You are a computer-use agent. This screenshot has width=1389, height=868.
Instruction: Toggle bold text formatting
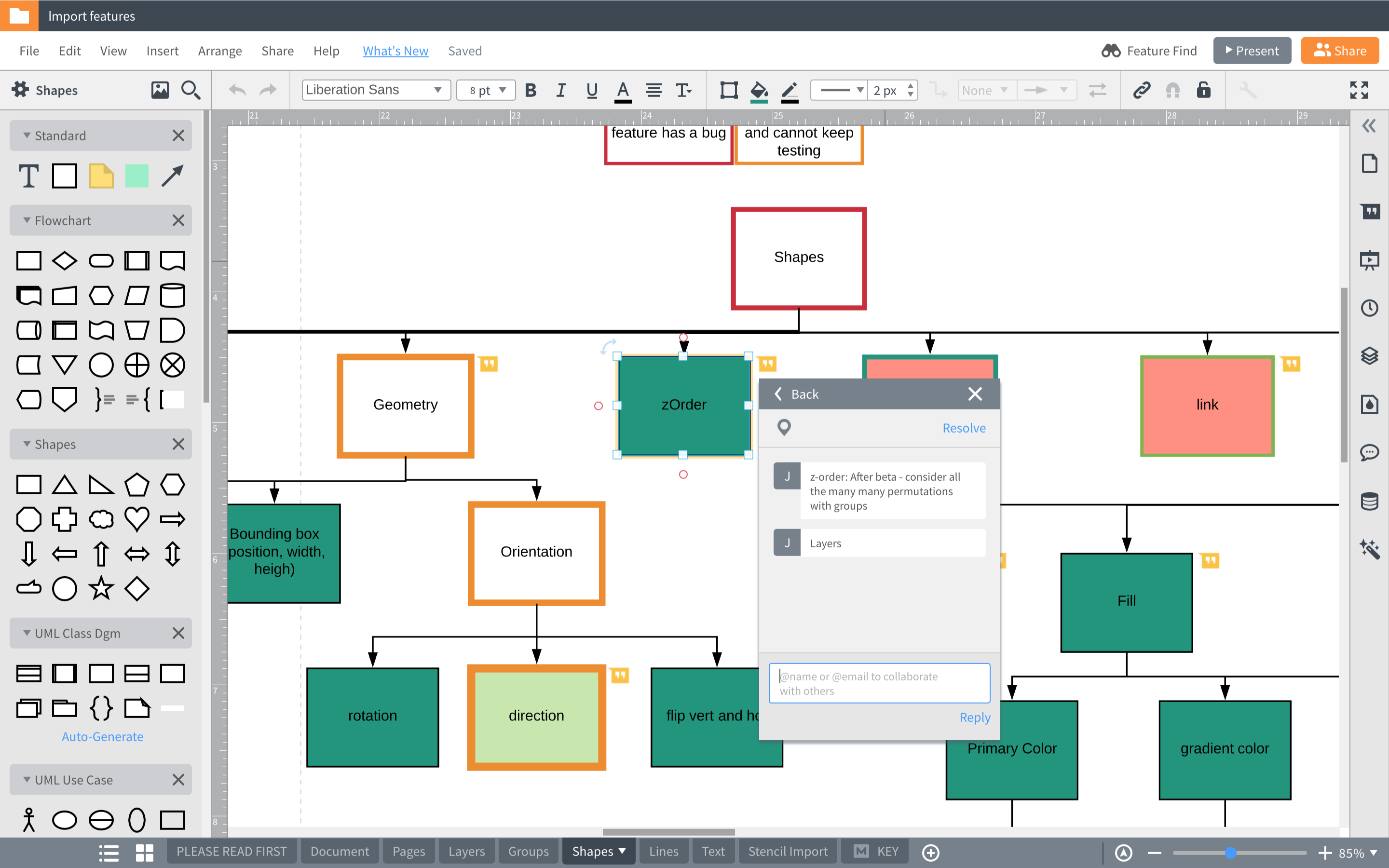531,90
